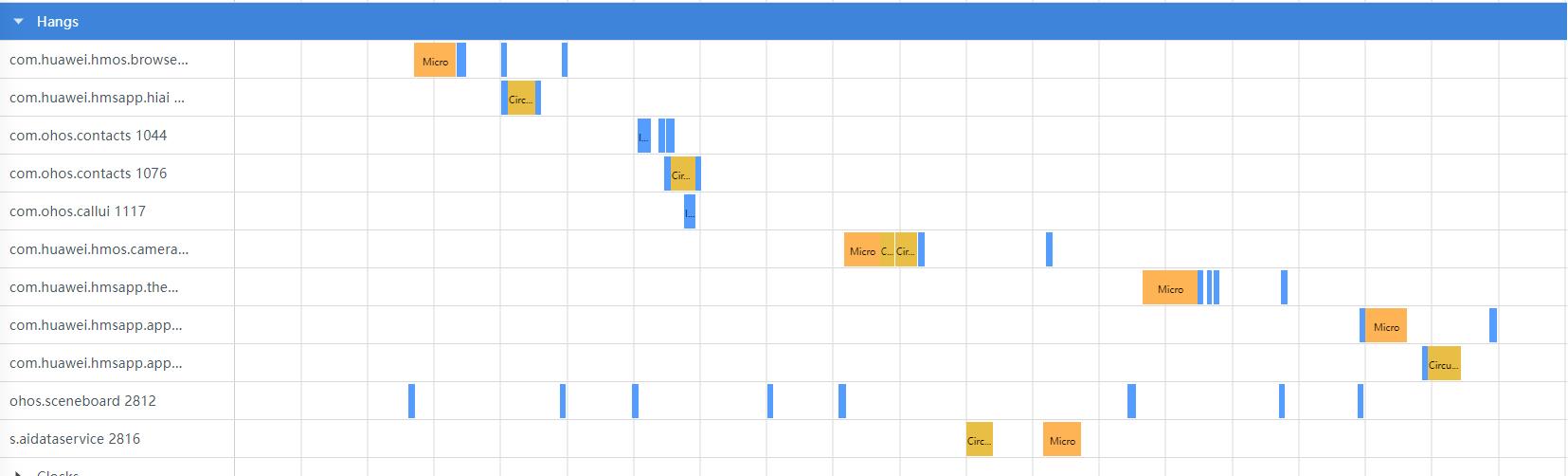The width and height of the screenshot is (1568, 476).
Task: Select com.huawei.hmos.browser row label
Action: click(x=99, y=60)
